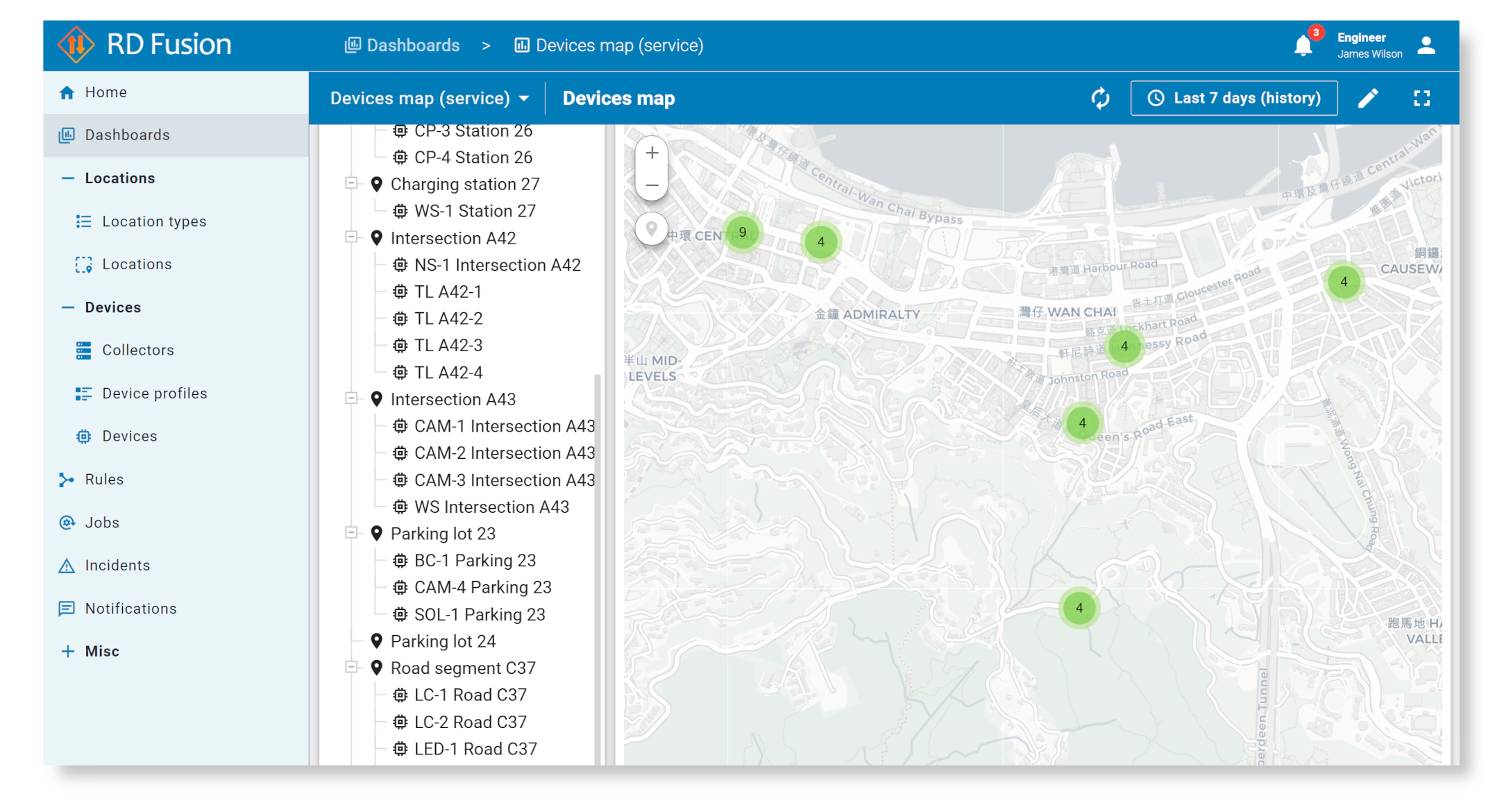Click Last 7 days (history) button
1511x812 pixels.
point(1233,99)
